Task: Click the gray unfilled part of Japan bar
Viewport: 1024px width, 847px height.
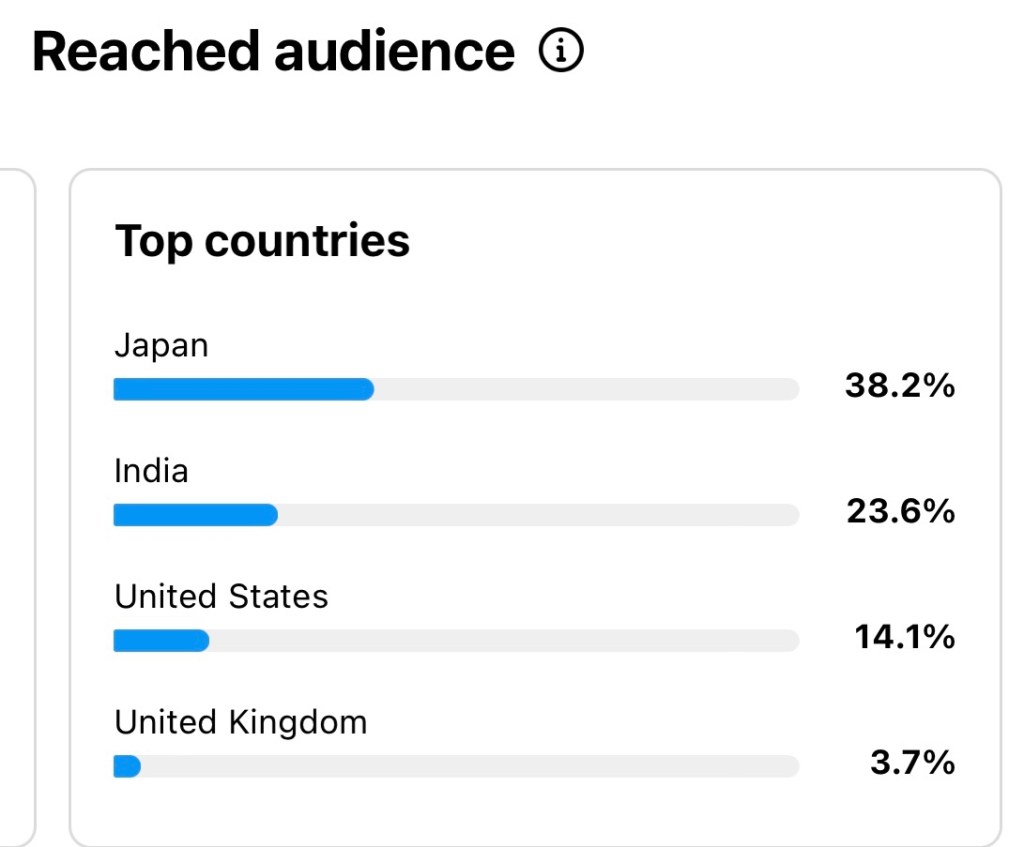Action: pos(585,390)
